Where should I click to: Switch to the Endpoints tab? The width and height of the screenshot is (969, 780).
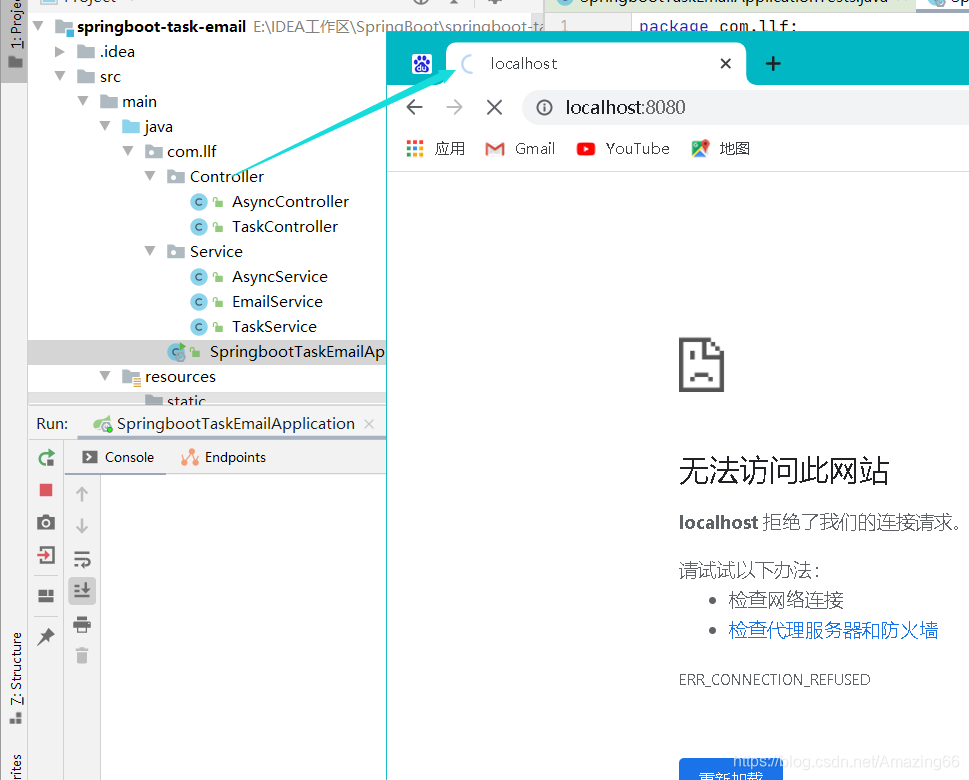[x=224, y=457]
